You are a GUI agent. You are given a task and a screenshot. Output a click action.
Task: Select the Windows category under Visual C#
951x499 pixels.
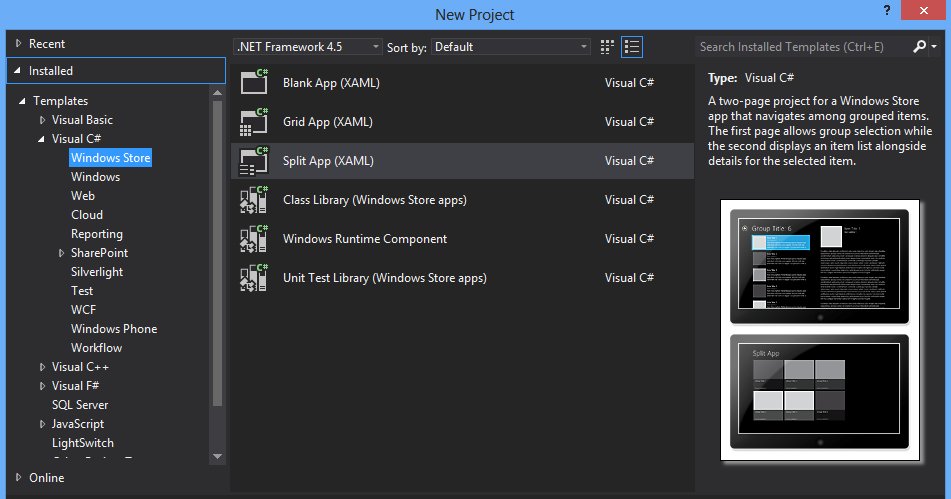[x=95, y=176]
